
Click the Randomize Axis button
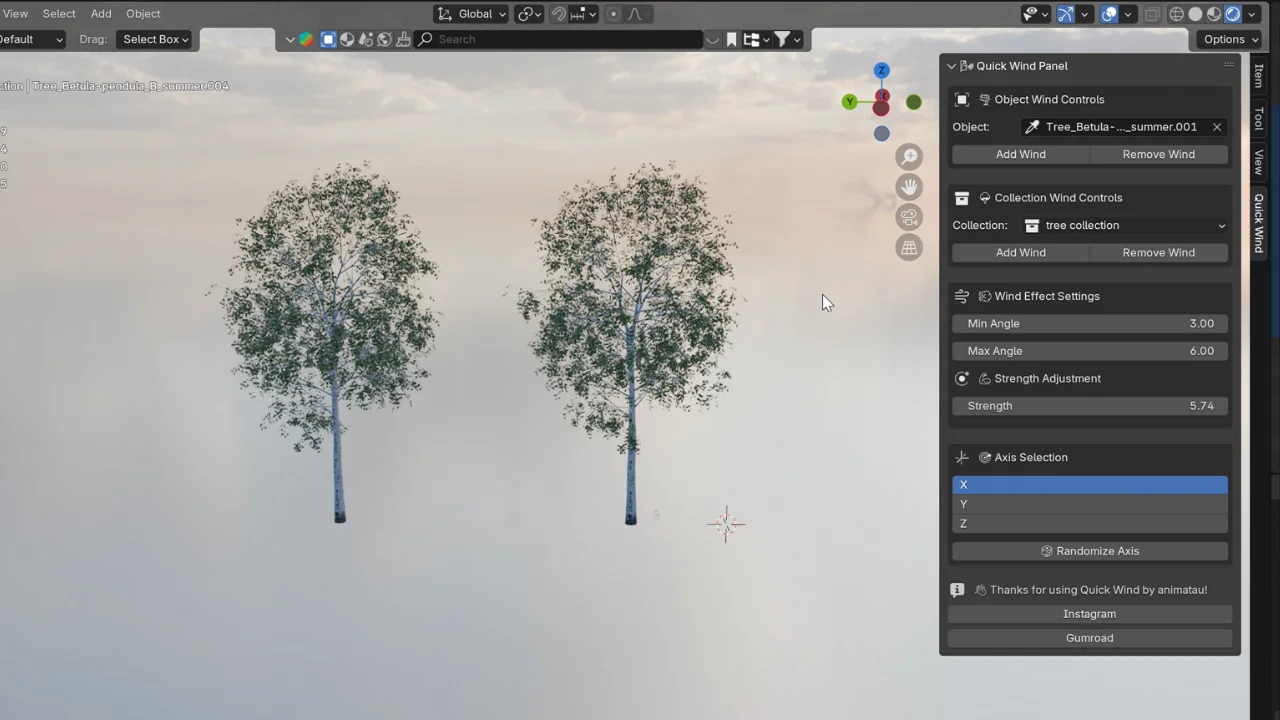pyautogui.click(x=1089, y=551)
